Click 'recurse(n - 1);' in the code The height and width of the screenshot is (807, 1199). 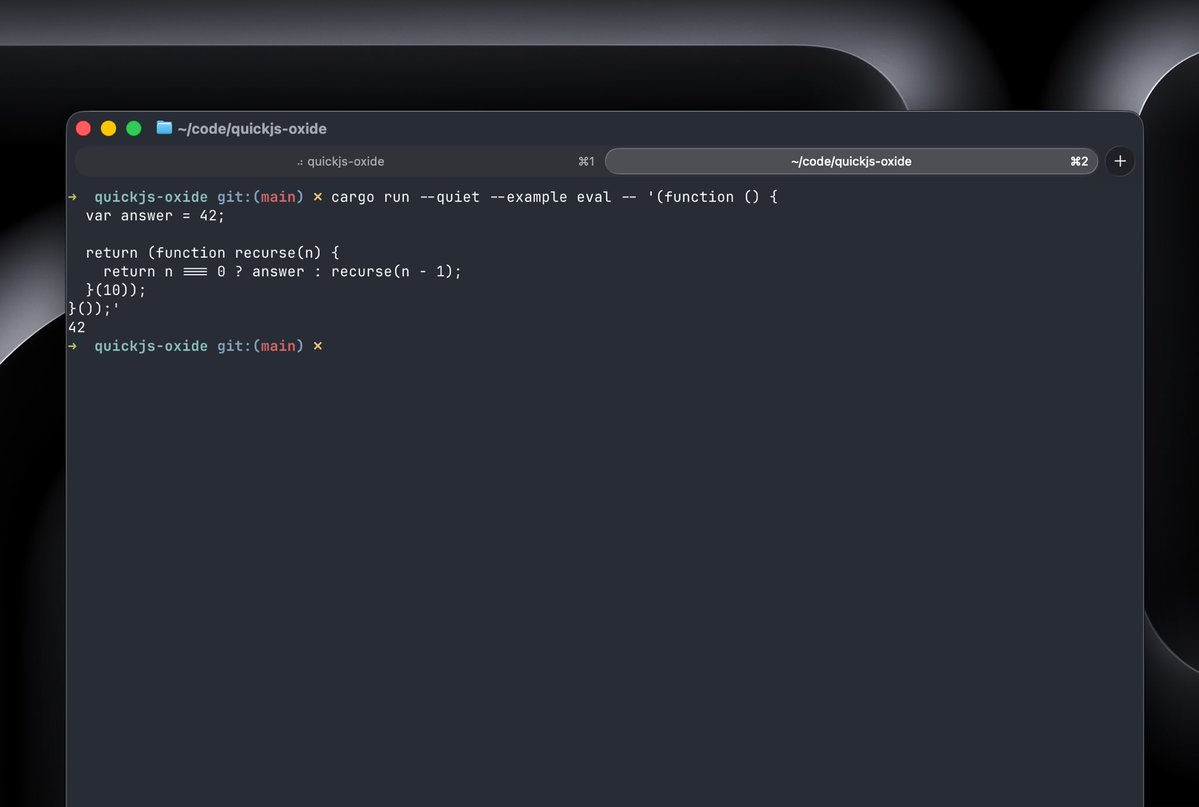(396, 272)
